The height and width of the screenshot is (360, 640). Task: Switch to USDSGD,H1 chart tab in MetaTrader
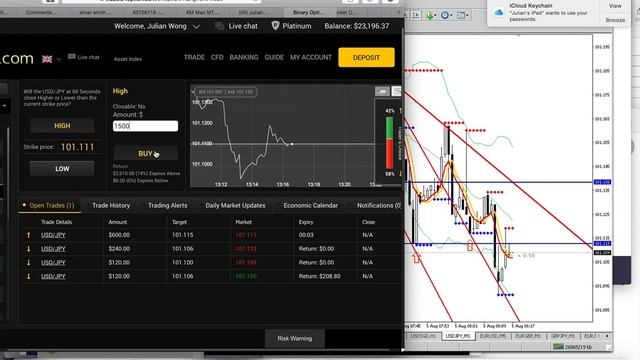pyautogui.click(x=423, y=336)
